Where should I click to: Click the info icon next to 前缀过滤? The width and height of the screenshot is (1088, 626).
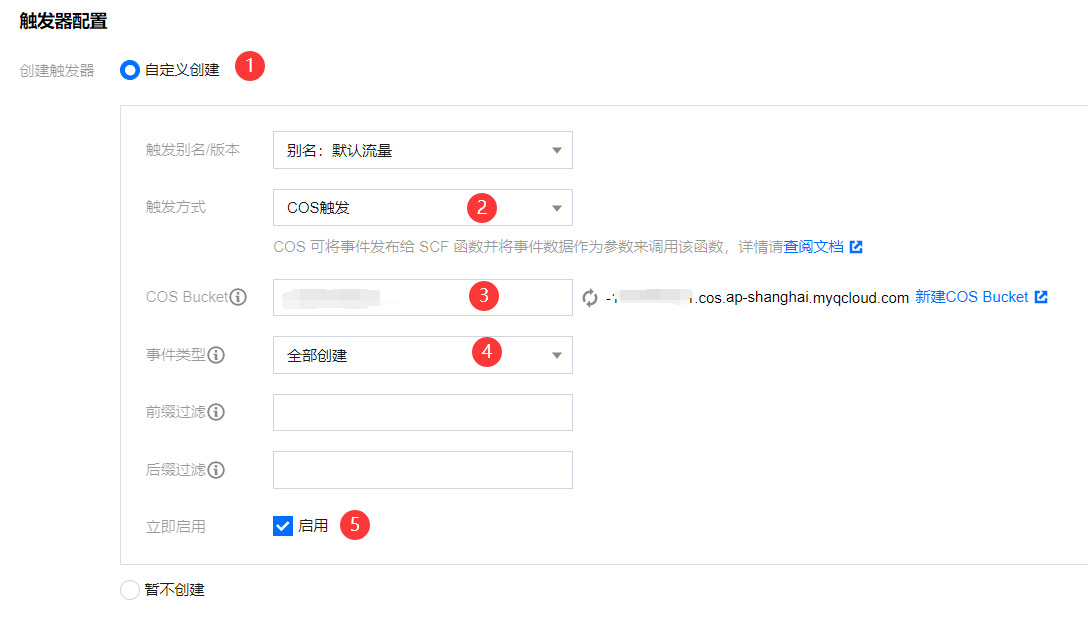pos(216,412)
